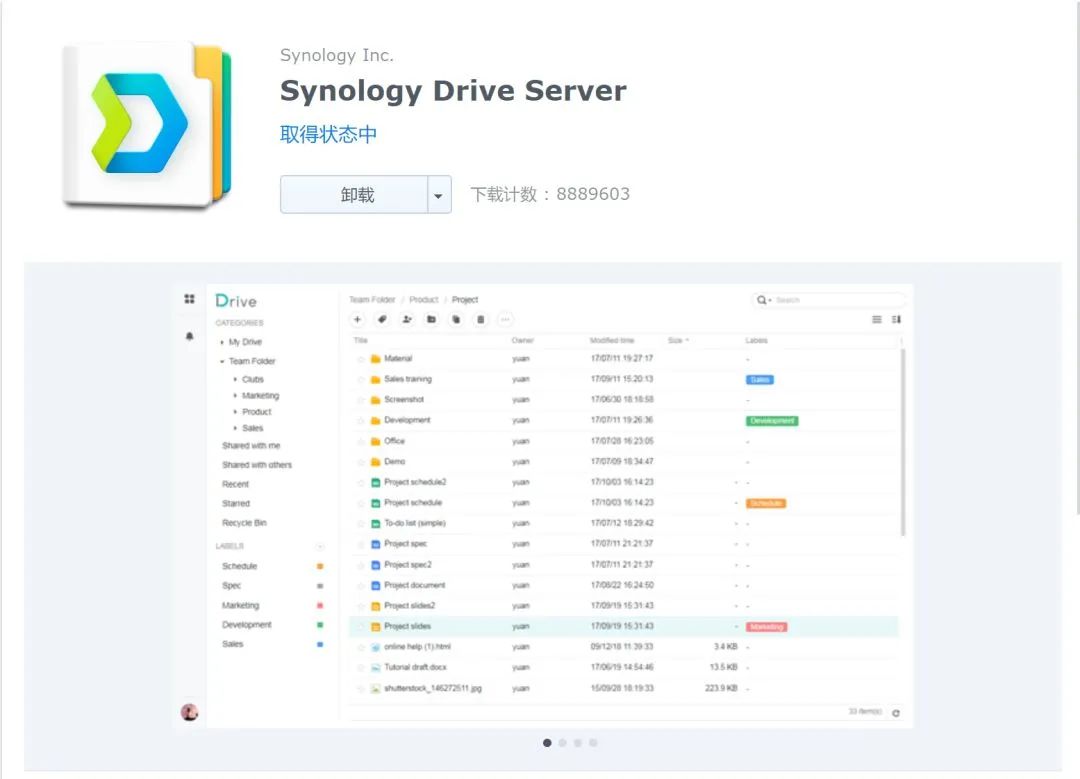The image size is (1080, 779).
Task: Click the Synology Inc. publisher name
Action: click(337, 55)
